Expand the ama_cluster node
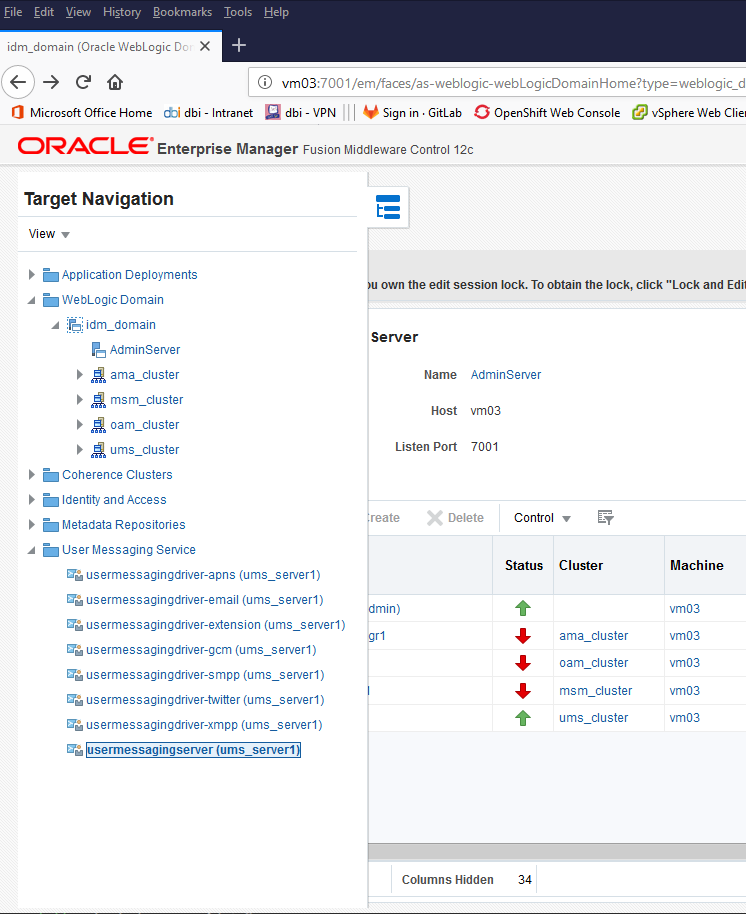Image resolution: width=746 pixels, height=914 pixels. [x=79, y=375]
